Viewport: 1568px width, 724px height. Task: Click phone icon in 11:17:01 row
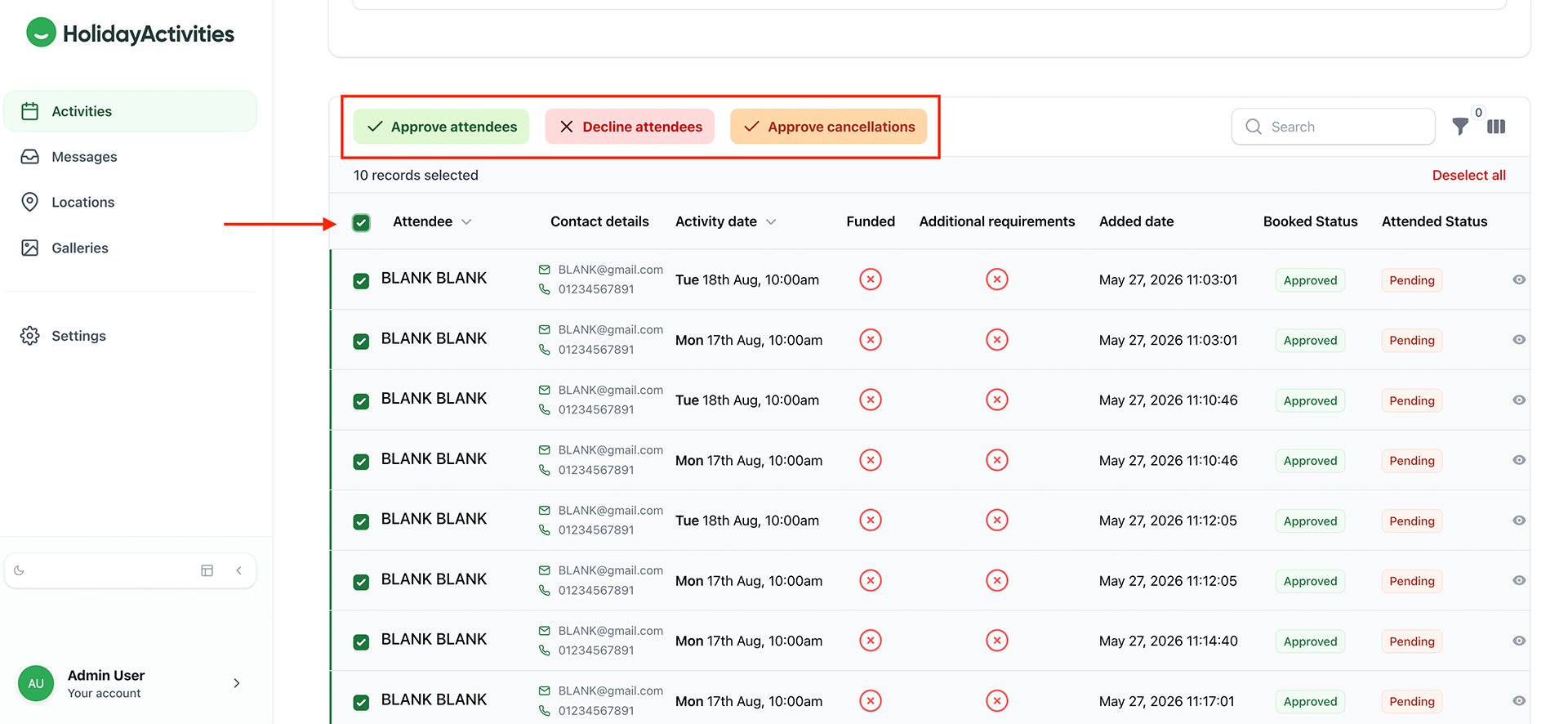(545, 711)
